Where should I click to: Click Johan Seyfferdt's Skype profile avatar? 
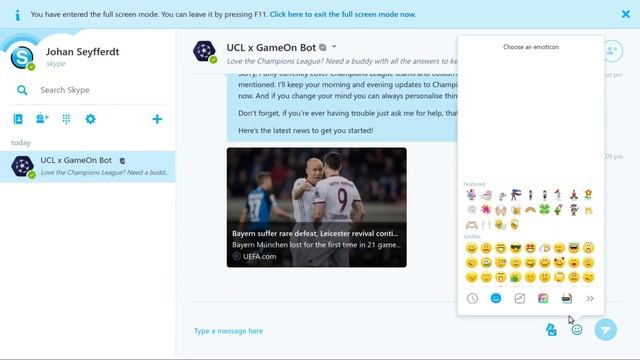22,57
